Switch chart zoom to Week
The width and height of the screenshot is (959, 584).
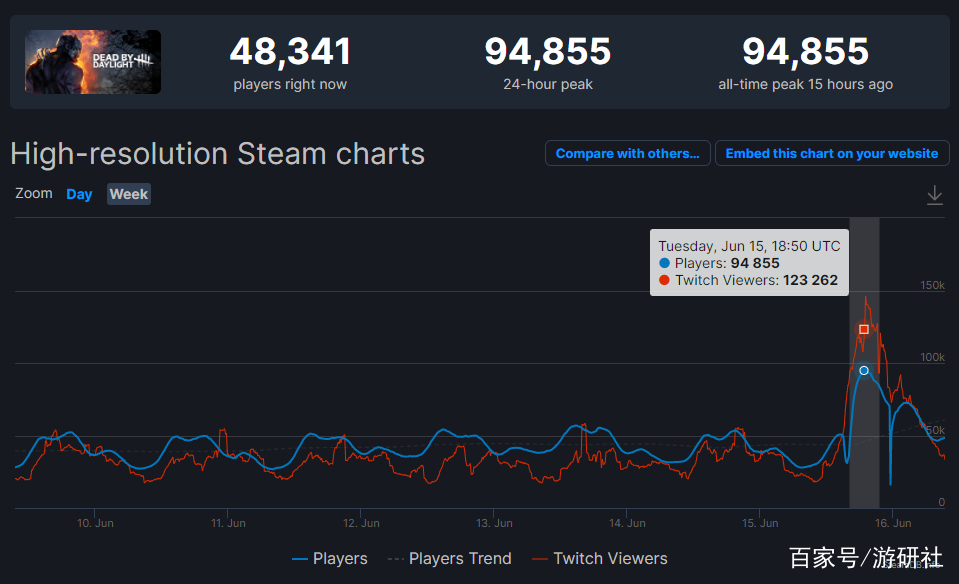[x=128, y=194]
